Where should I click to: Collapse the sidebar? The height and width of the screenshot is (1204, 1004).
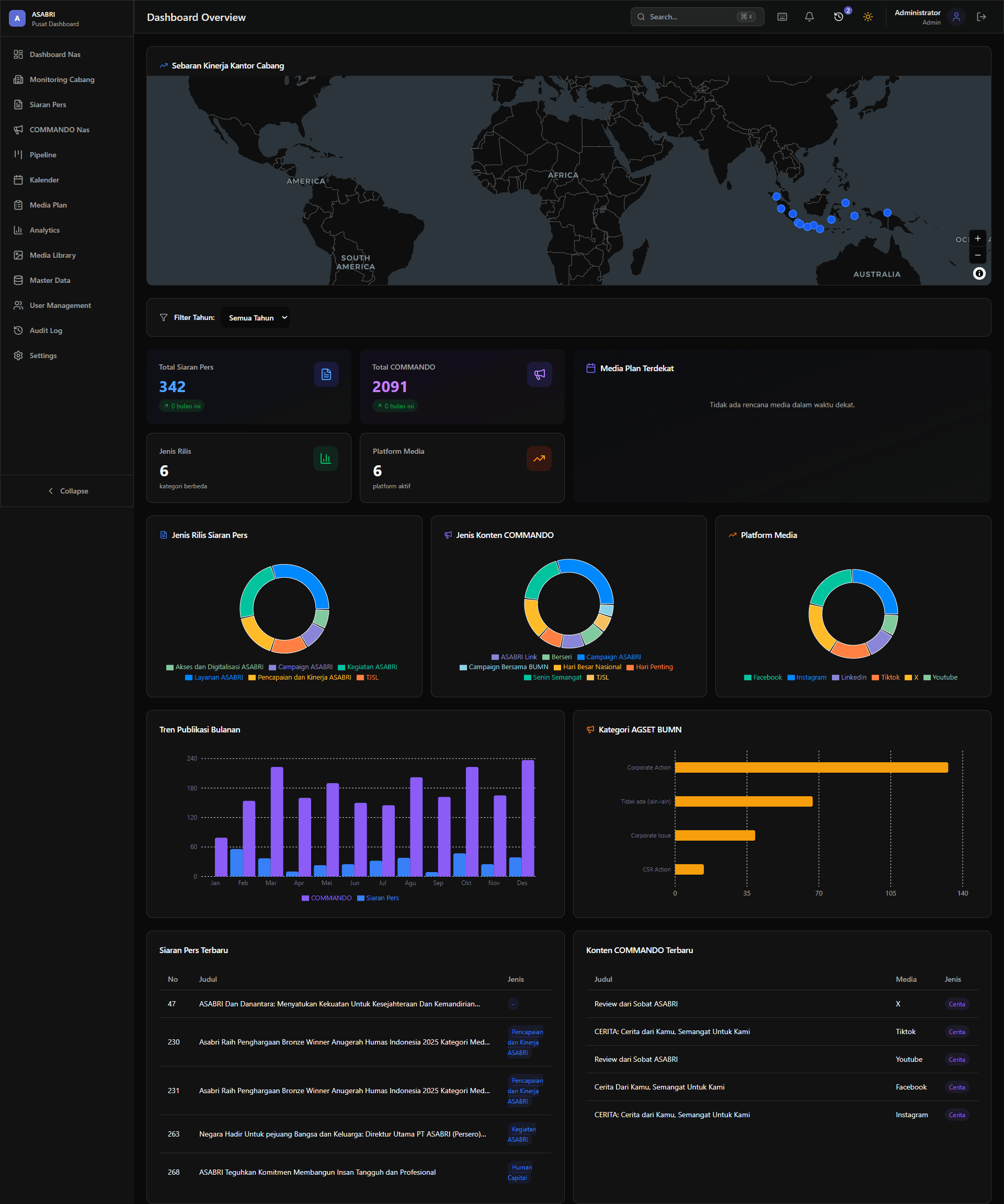tap(67, 491)
